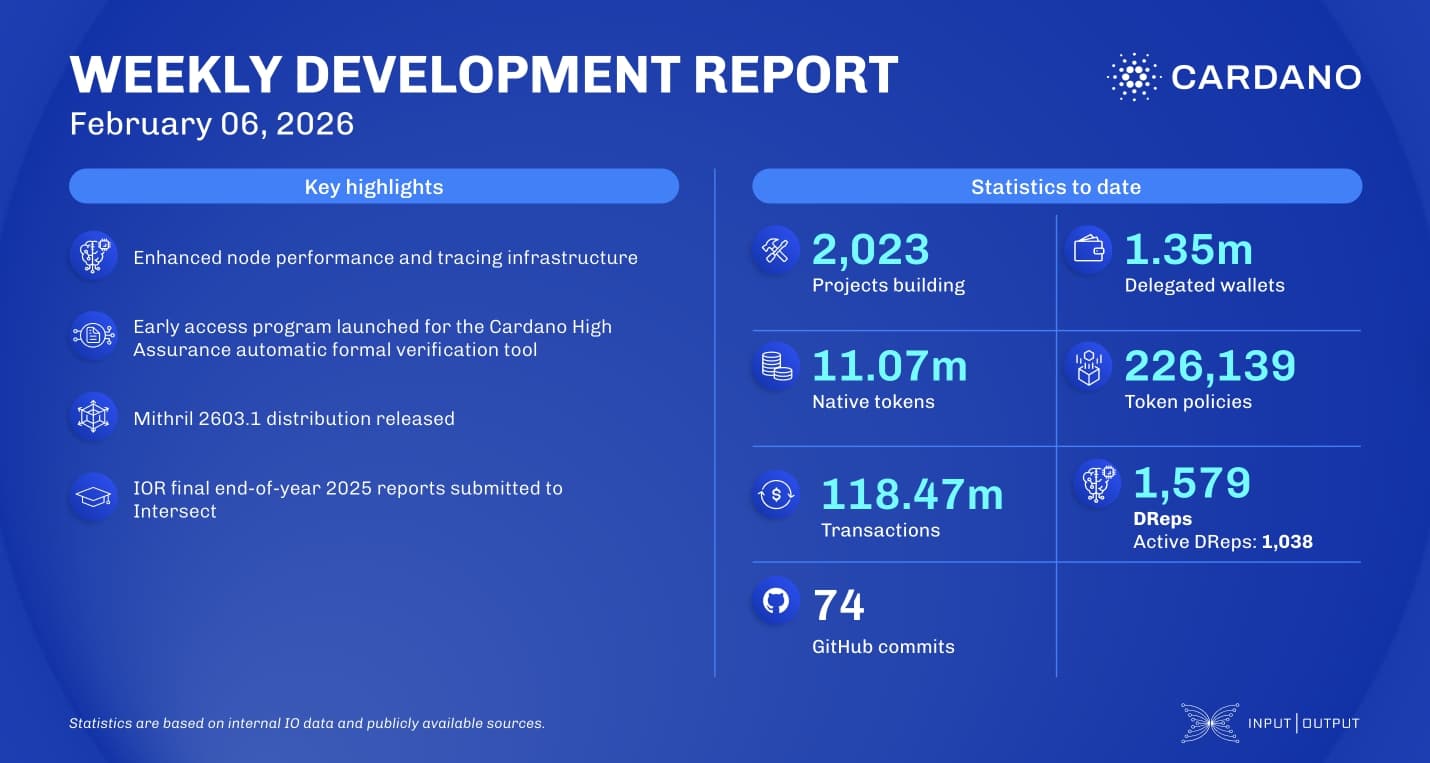Click the Weekly Development Report title

pos(483,74)
